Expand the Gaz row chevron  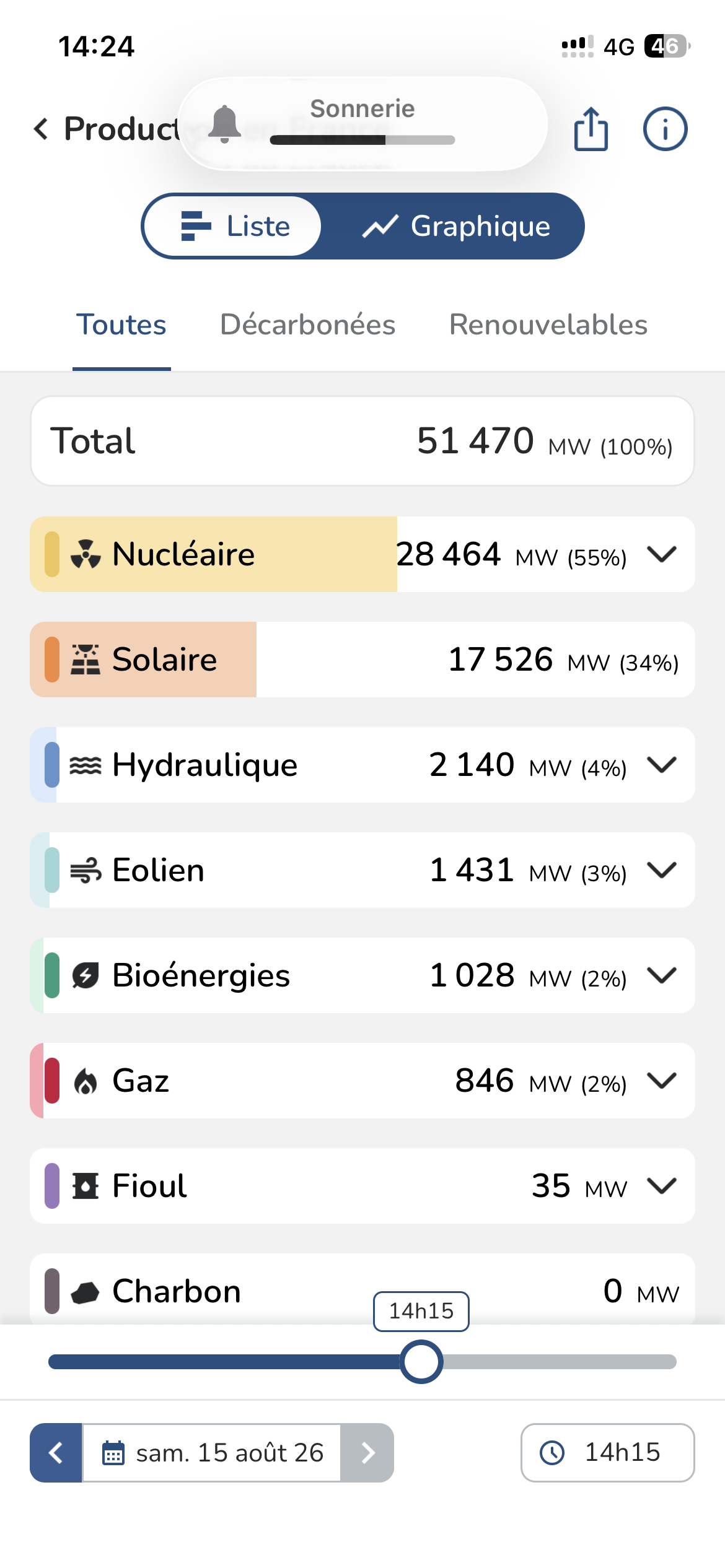click(662, 1081)
